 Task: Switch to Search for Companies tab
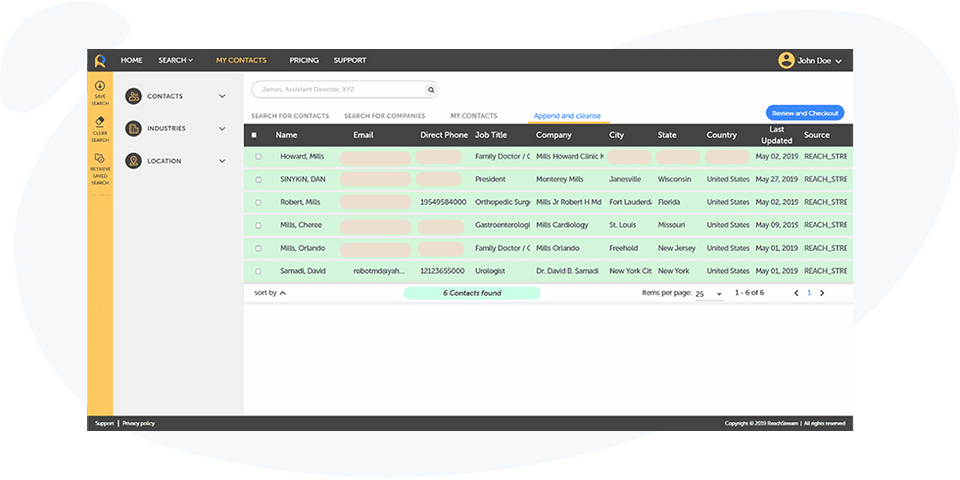(384, 116)
